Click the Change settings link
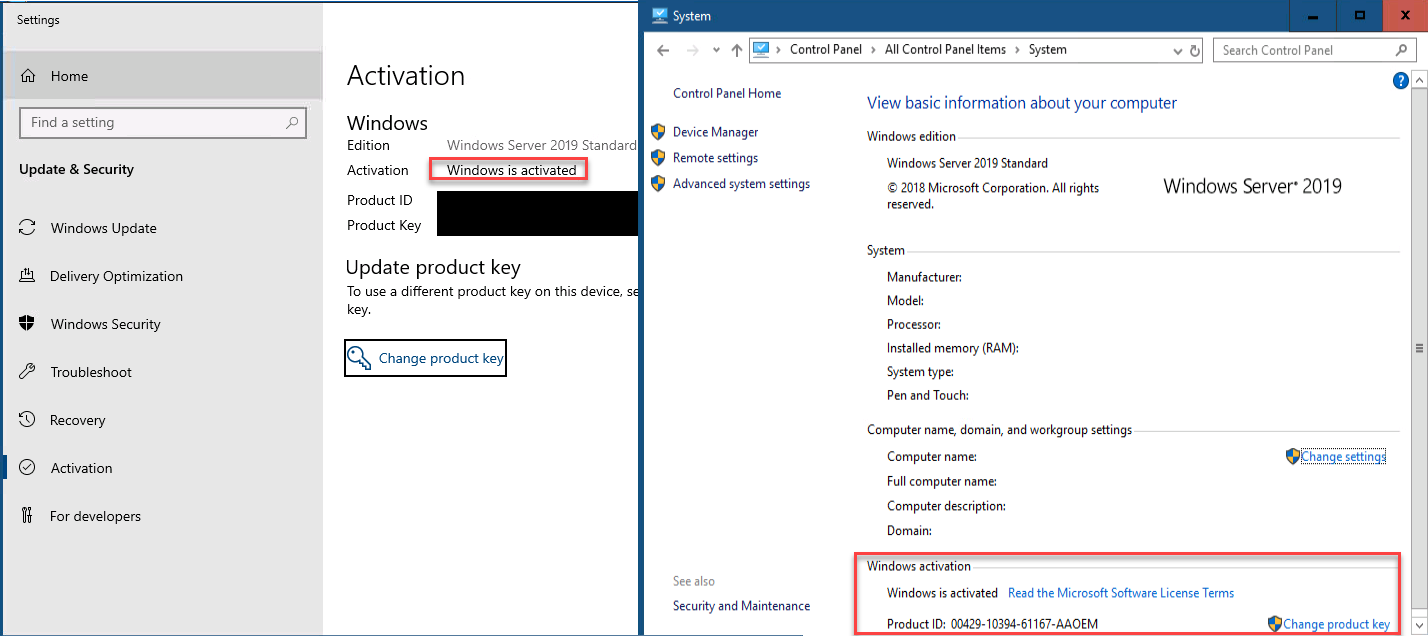Viewport: 1428px width, 636px height. (x=1343, y=456)
